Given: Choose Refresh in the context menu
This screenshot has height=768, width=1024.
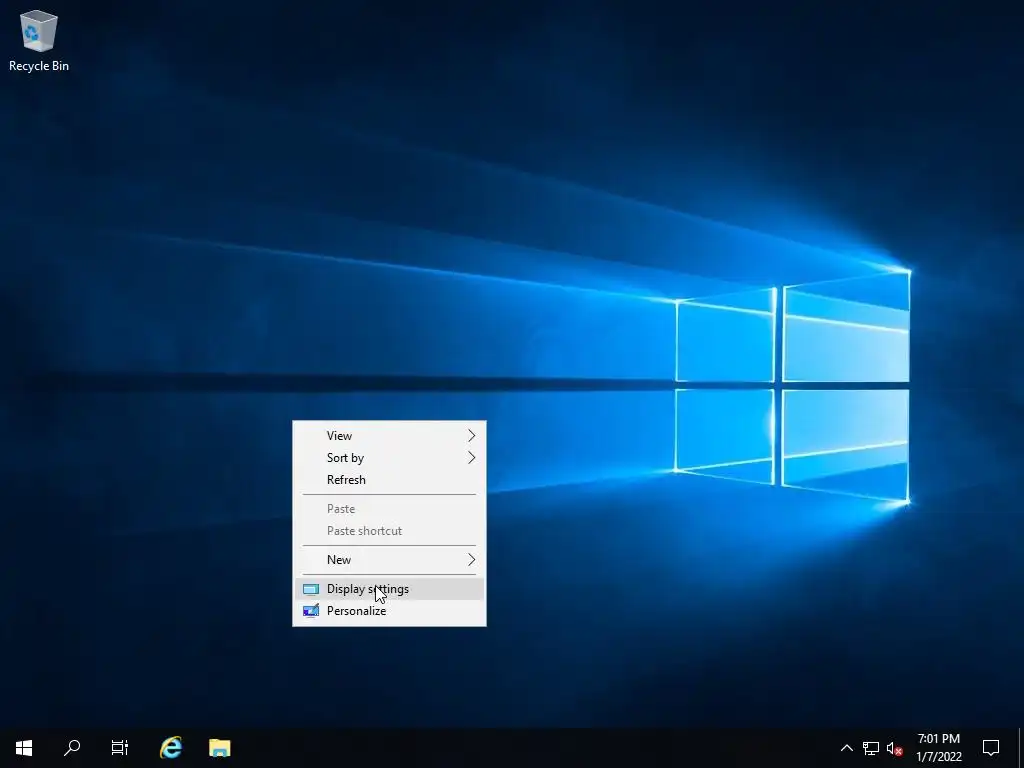Looking at the screenshot, I should coord(389,480).
